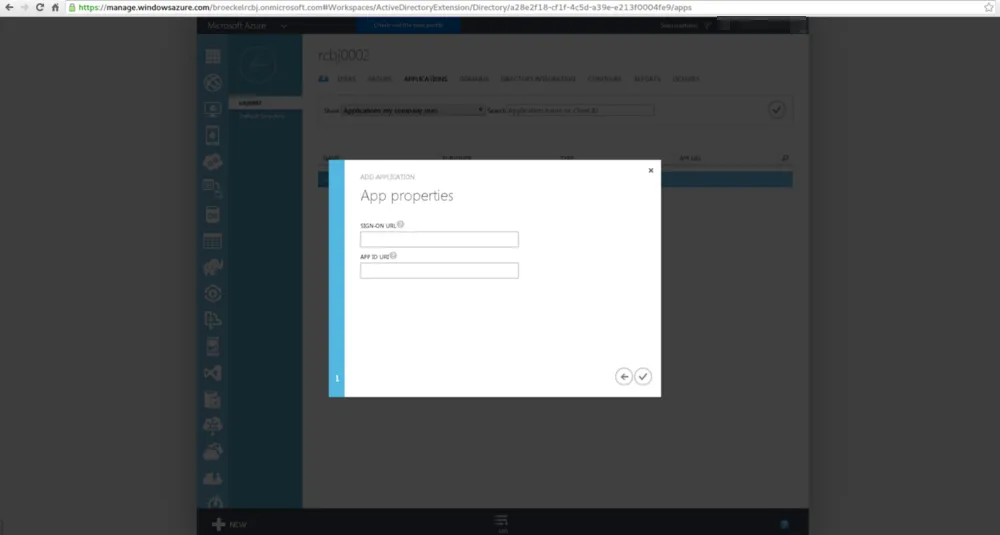Click the large back arrow circle in navigation pane
The height and width of the screenshot is (535, 1000).
258,66
